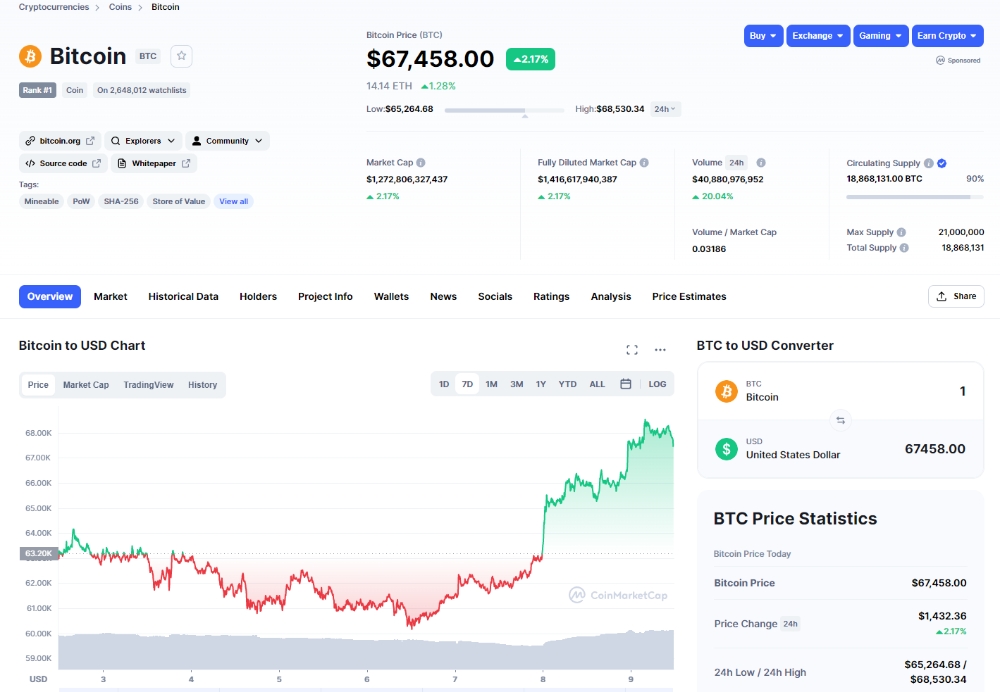Open the Price Estimates tab
The height and width of the screenshot is (692, 1000).
pyautogui.click(x=689, y=297)
